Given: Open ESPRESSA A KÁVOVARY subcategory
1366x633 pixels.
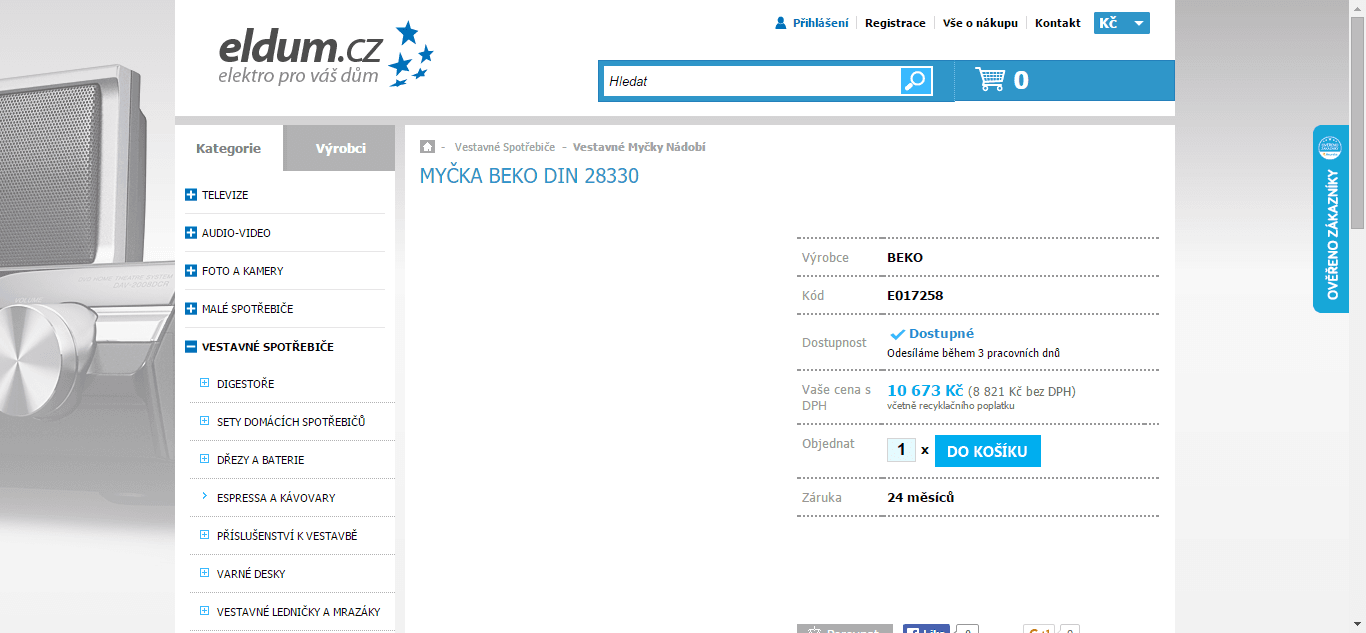Looking at the screenshot, I should (x=276, y=498).
